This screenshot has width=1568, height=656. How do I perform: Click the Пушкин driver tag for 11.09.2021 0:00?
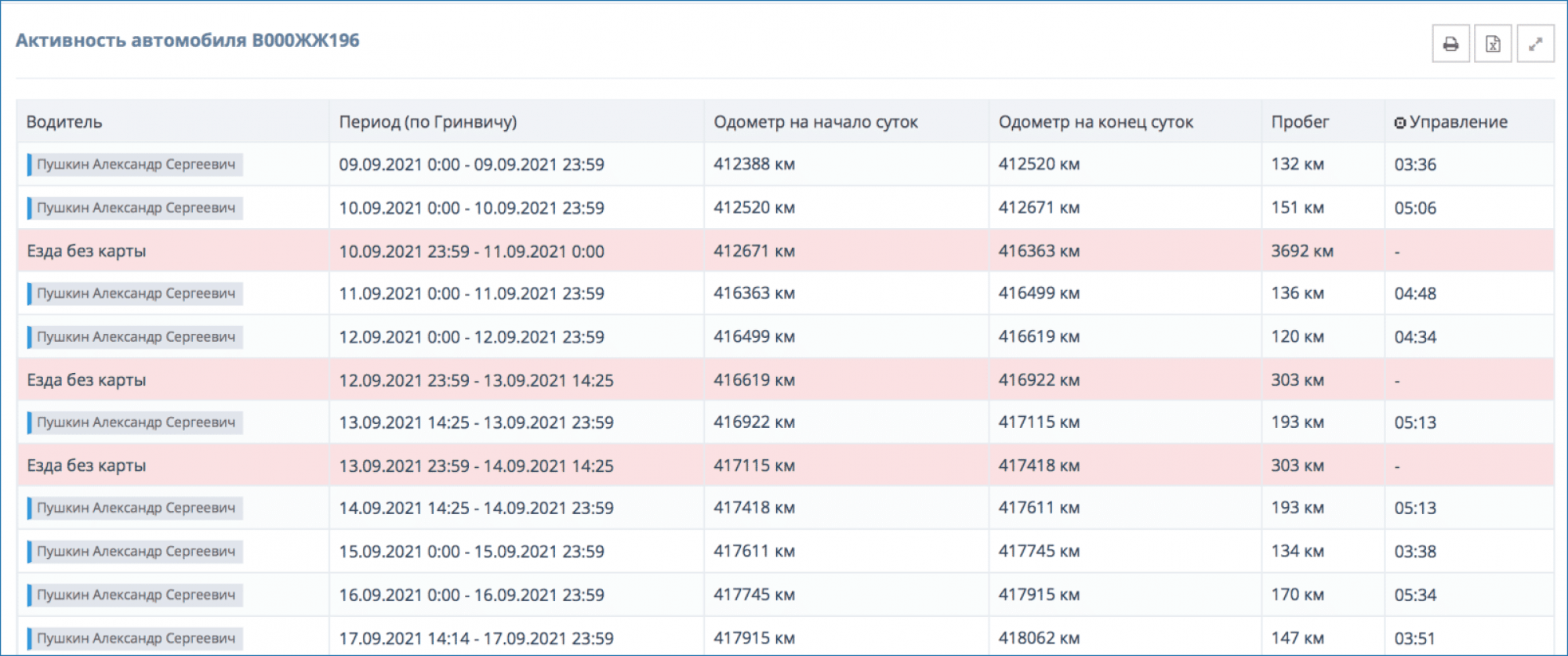[135, 293]
